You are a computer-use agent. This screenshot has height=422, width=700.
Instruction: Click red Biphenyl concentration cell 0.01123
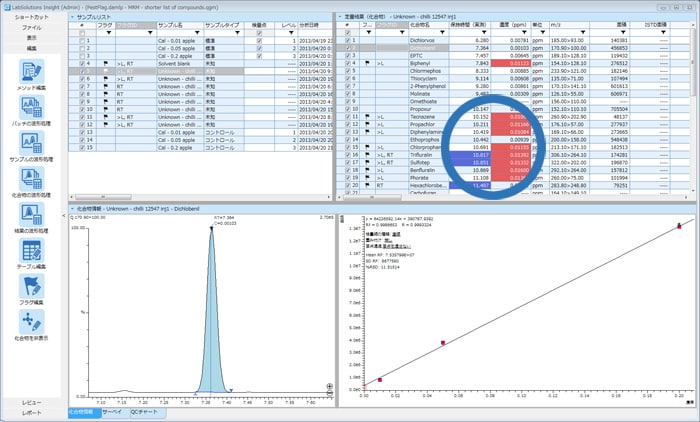(x=511, y=63)
